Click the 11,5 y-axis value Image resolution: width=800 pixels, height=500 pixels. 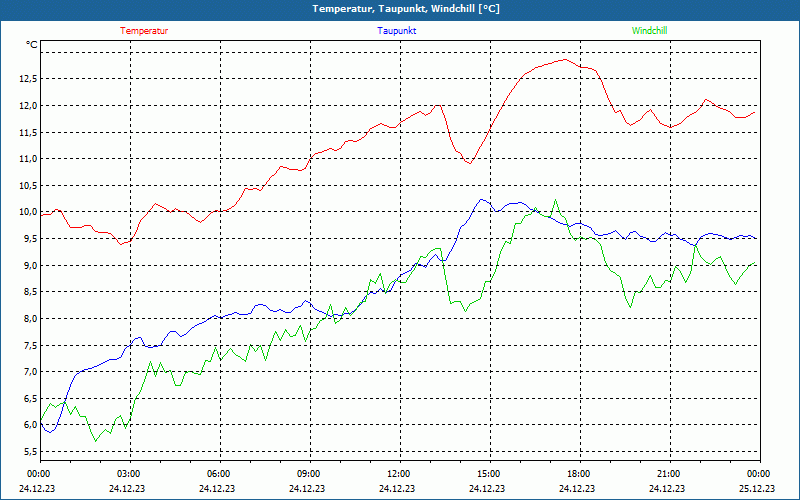point(28,132)
